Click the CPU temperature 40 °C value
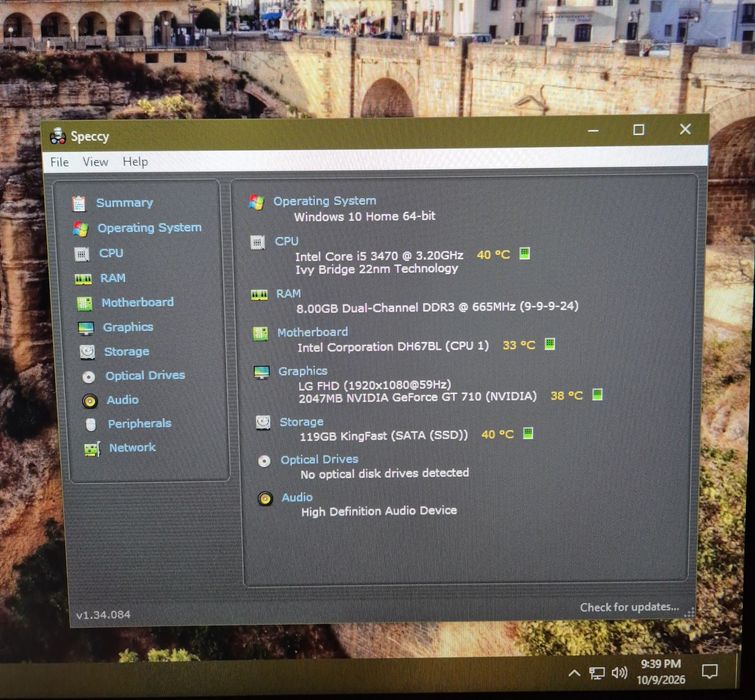 click(x=493, y=255)
